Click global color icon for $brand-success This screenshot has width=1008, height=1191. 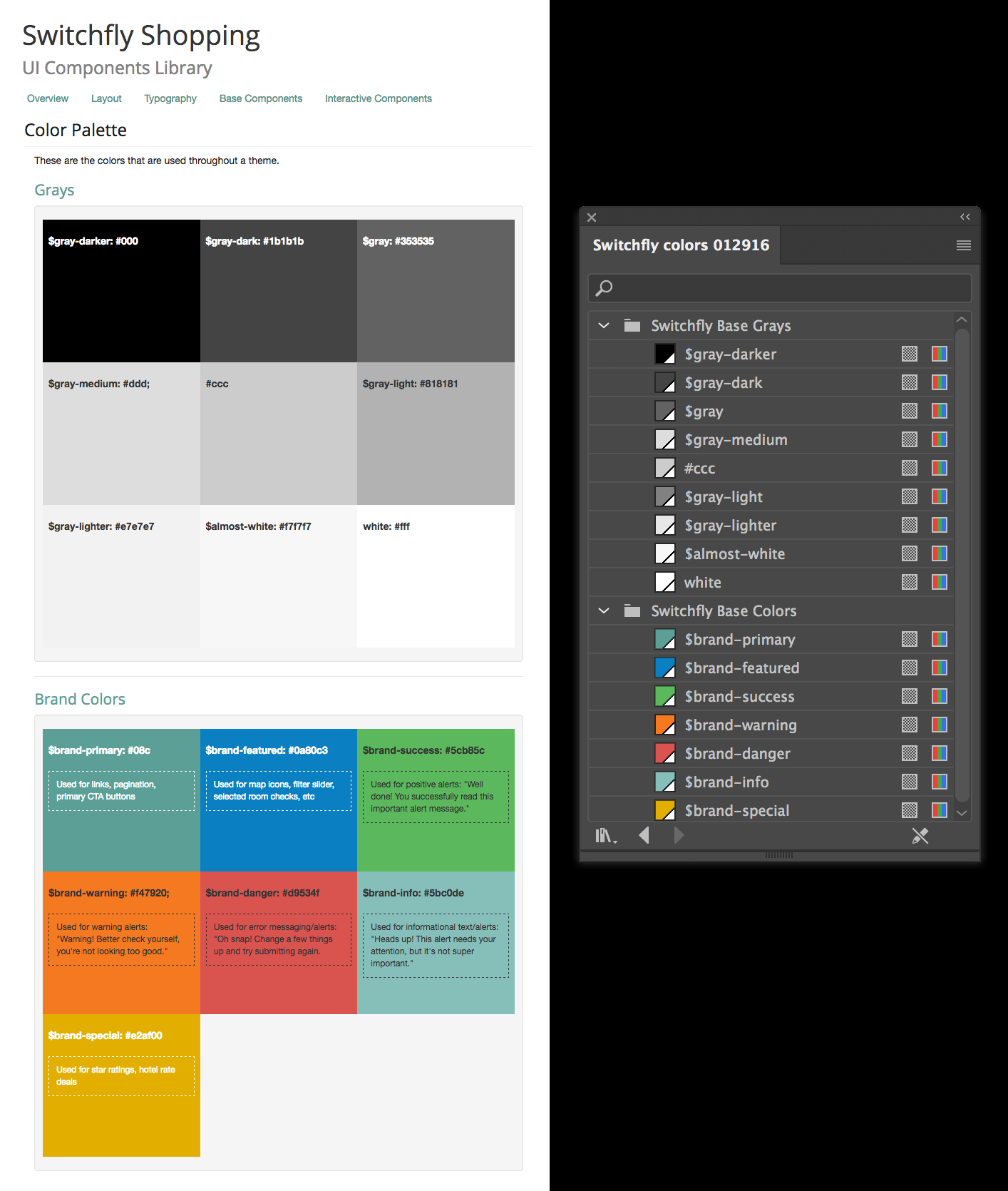coord(910,696)
